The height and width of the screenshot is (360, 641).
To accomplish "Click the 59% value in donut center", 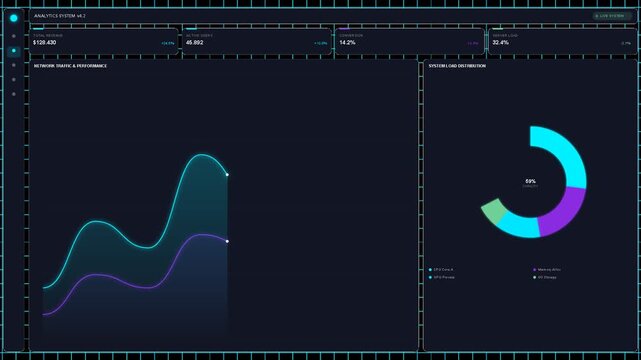I will [x=530, y=181].
